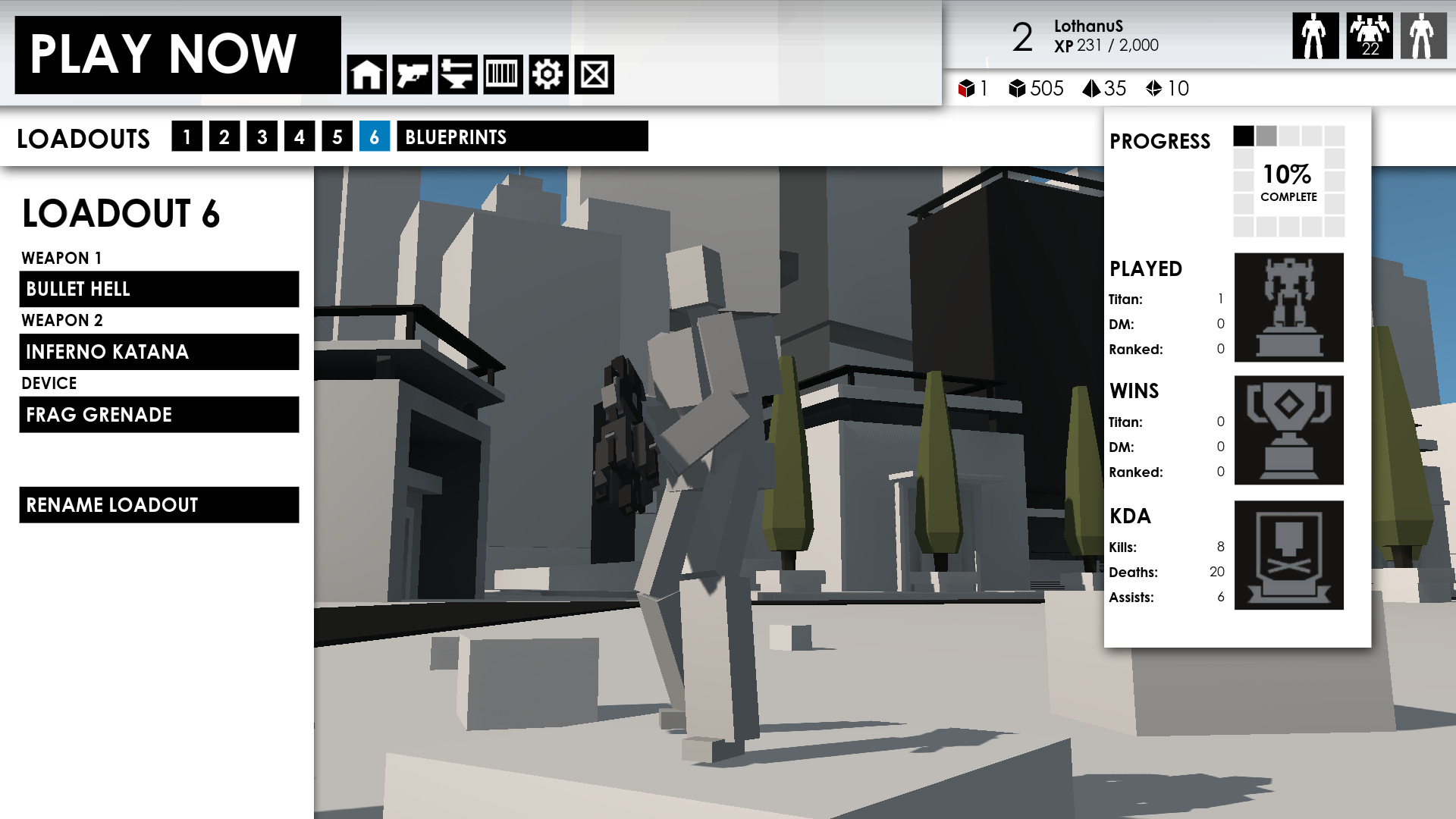Change Weapon 2 Inferno Katana selector
This screenshot has height=819, width=1456.
coord(158,352)
